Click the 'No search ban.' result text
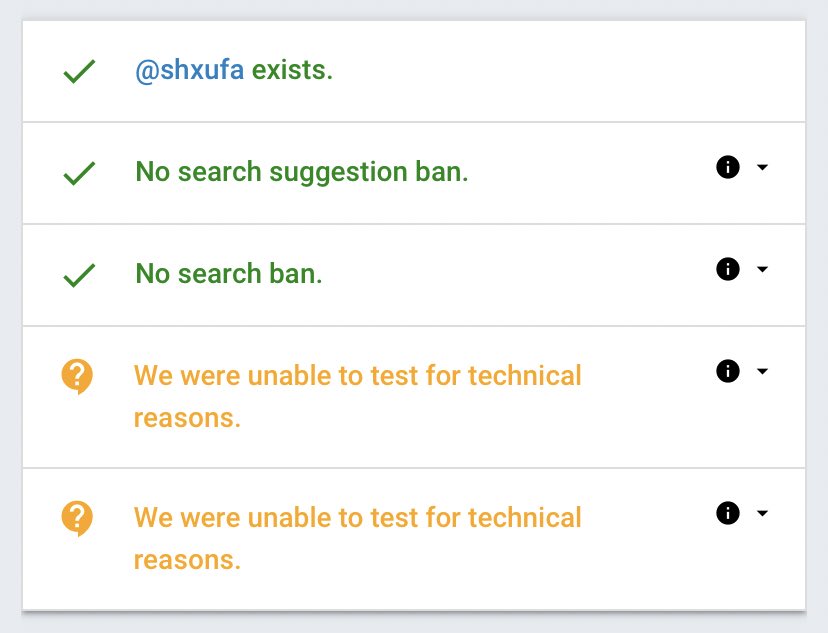This screenshot has height=633, width=828. tap(229, 274)
